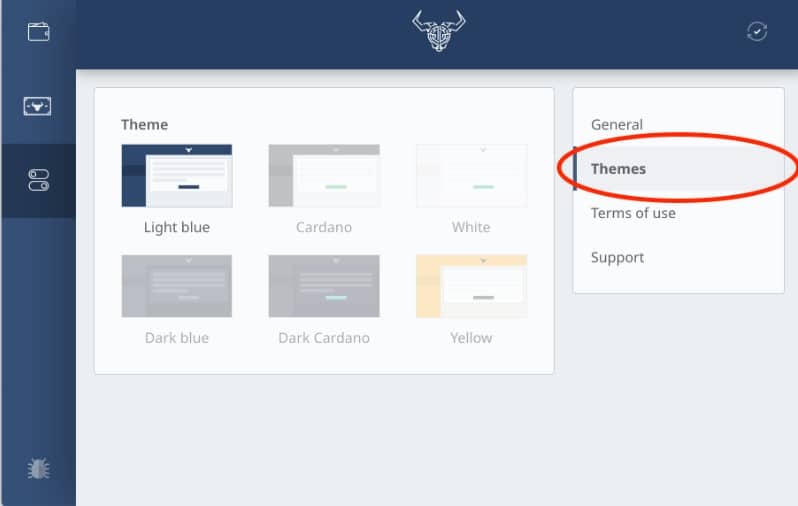Click the Light blue theme label
The height and width of the screenshot is (506, 798).
tap(177, 227)
